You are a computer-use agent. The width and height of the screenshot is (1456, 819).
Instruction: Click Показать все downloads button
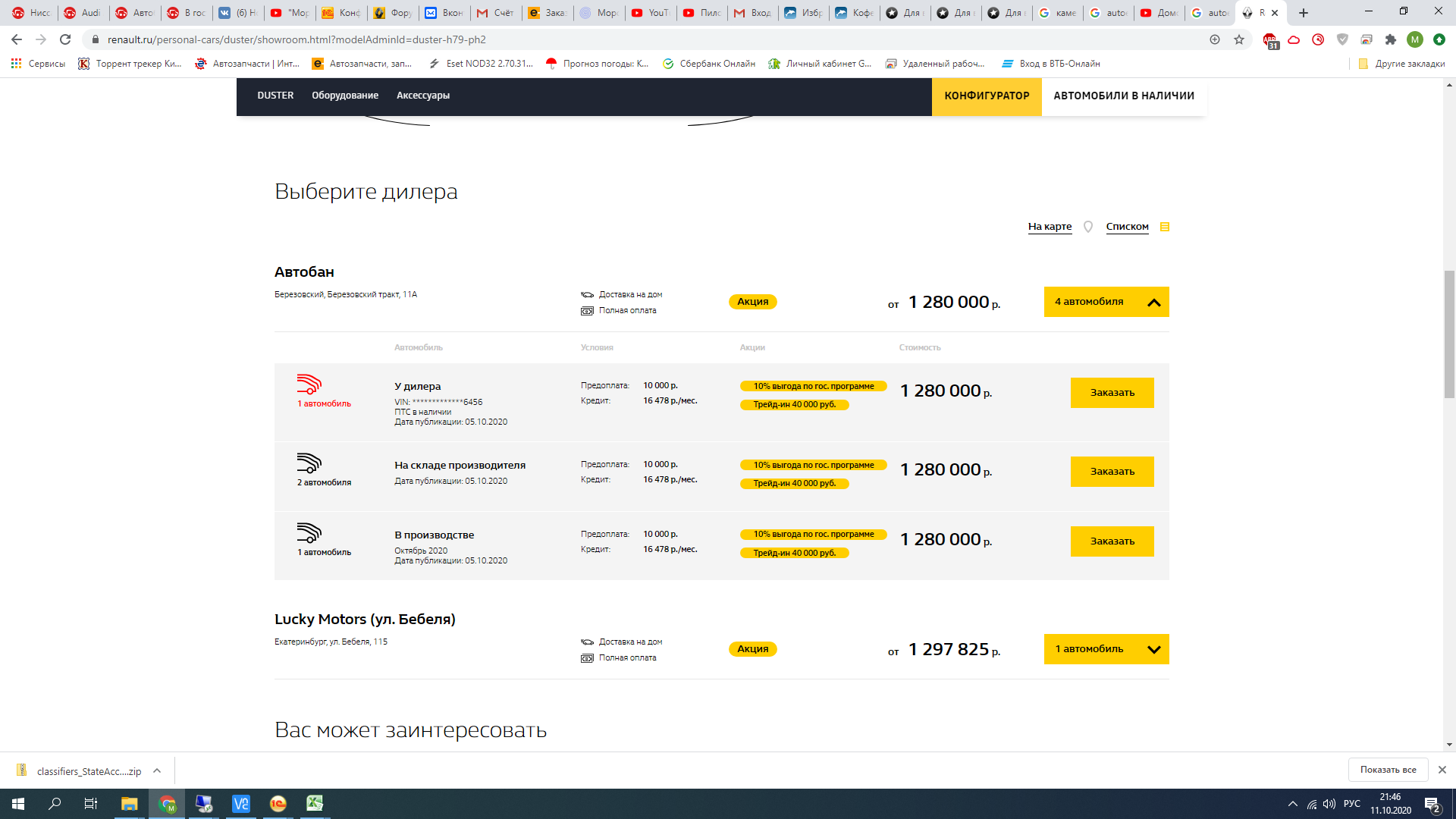click(x=1388, y=770)
